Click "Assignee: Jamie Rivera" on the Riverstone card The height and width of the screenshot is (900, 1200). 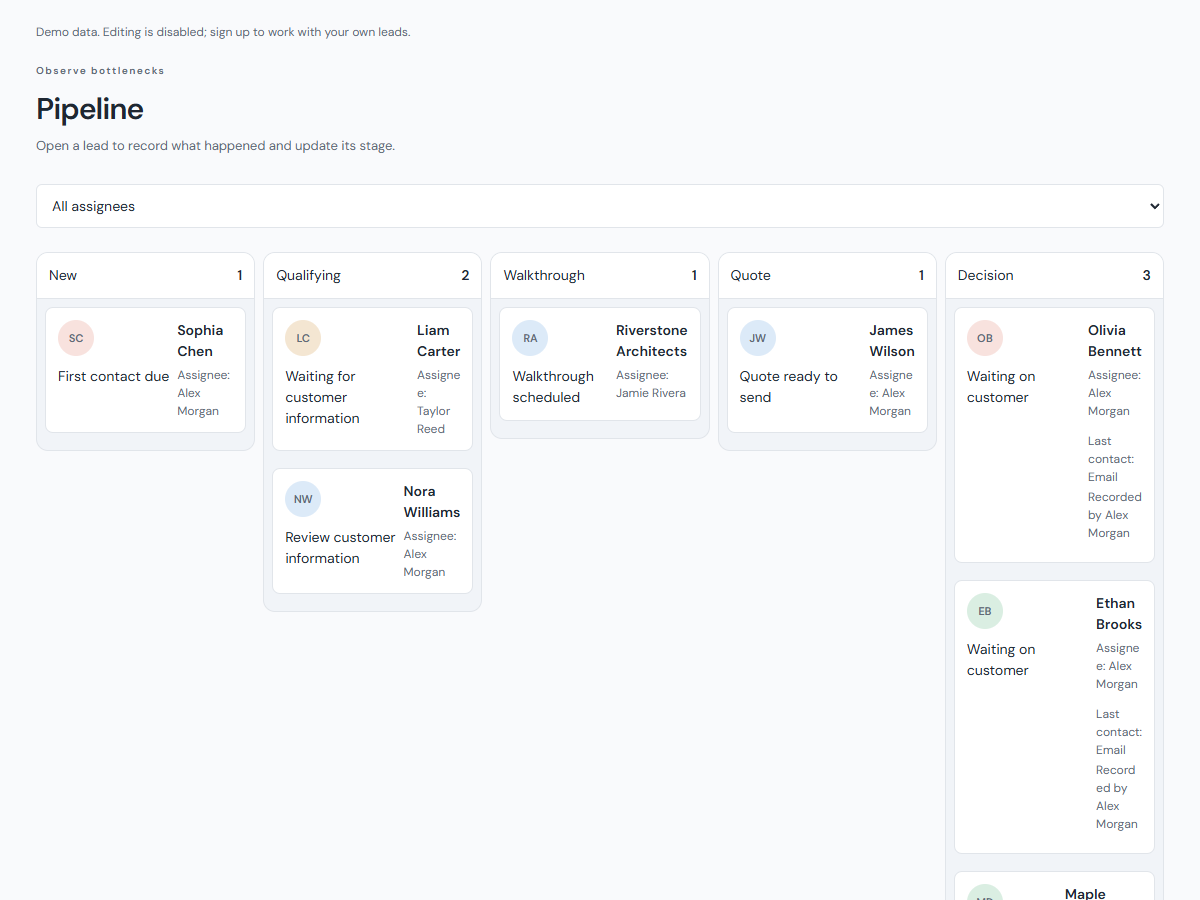pyautogui.click(x=652, y=384)
